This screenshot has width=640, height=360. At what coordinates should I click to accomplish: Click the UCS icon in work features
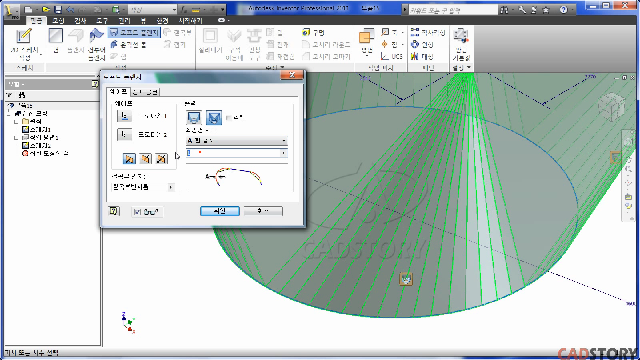tap(392, 56)
